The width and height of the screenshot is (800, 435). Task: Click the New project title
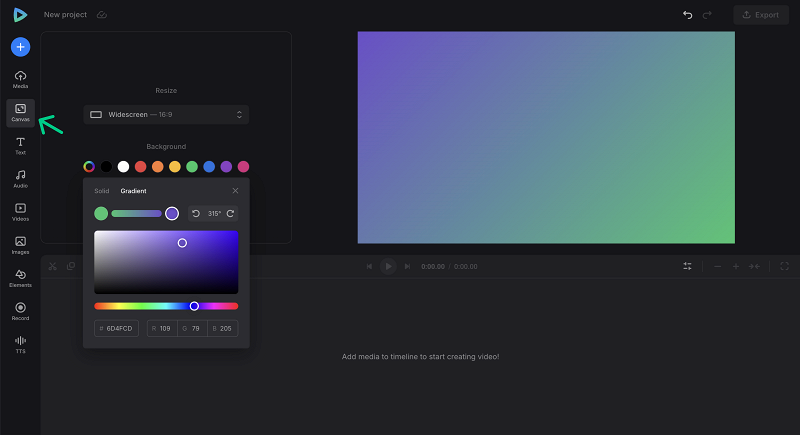[x=65, y=15]
